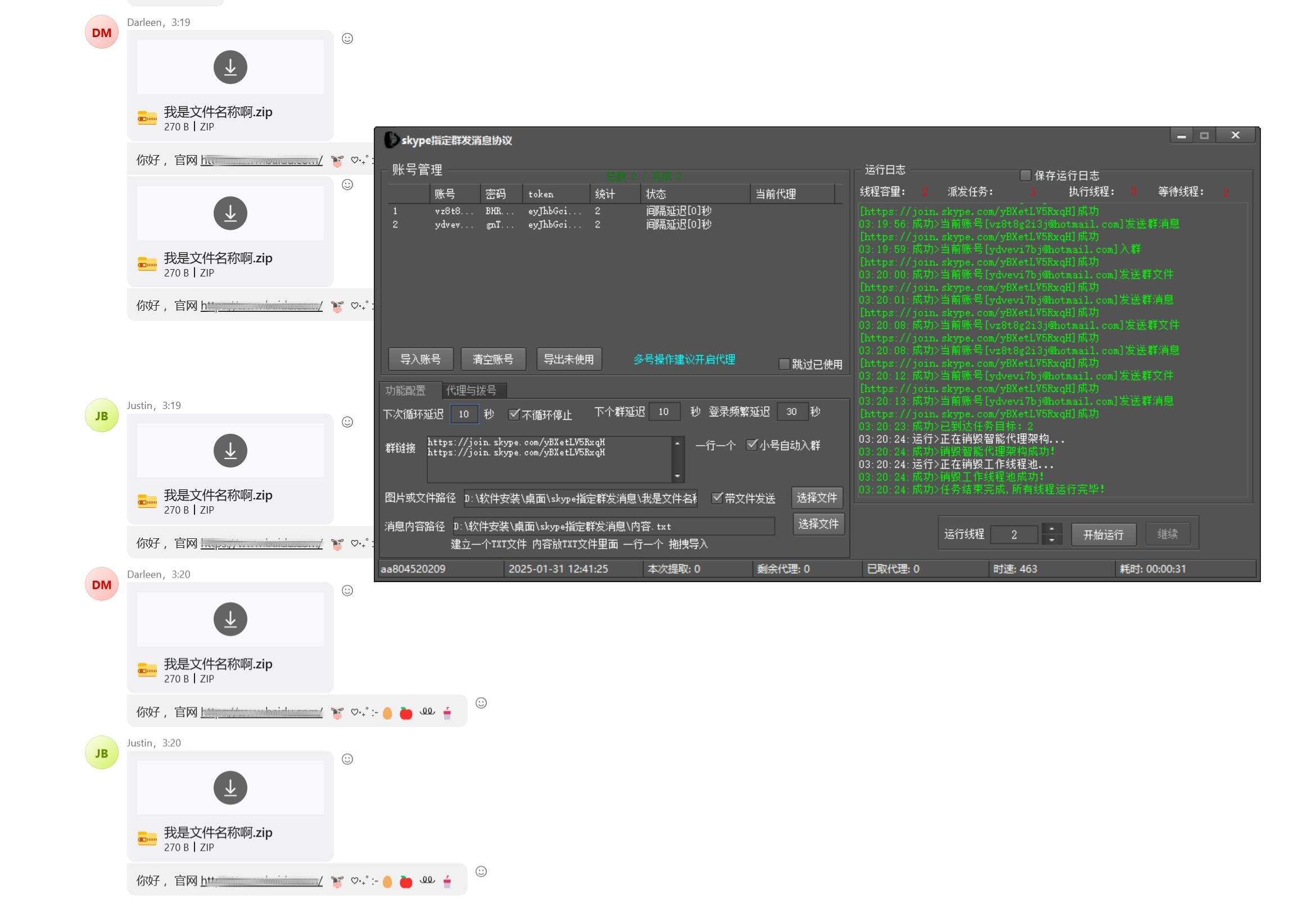Toggle the 跳过已使用 checkbox
This screenshot has width=1316, height=917.
click(x=784, y=364)
